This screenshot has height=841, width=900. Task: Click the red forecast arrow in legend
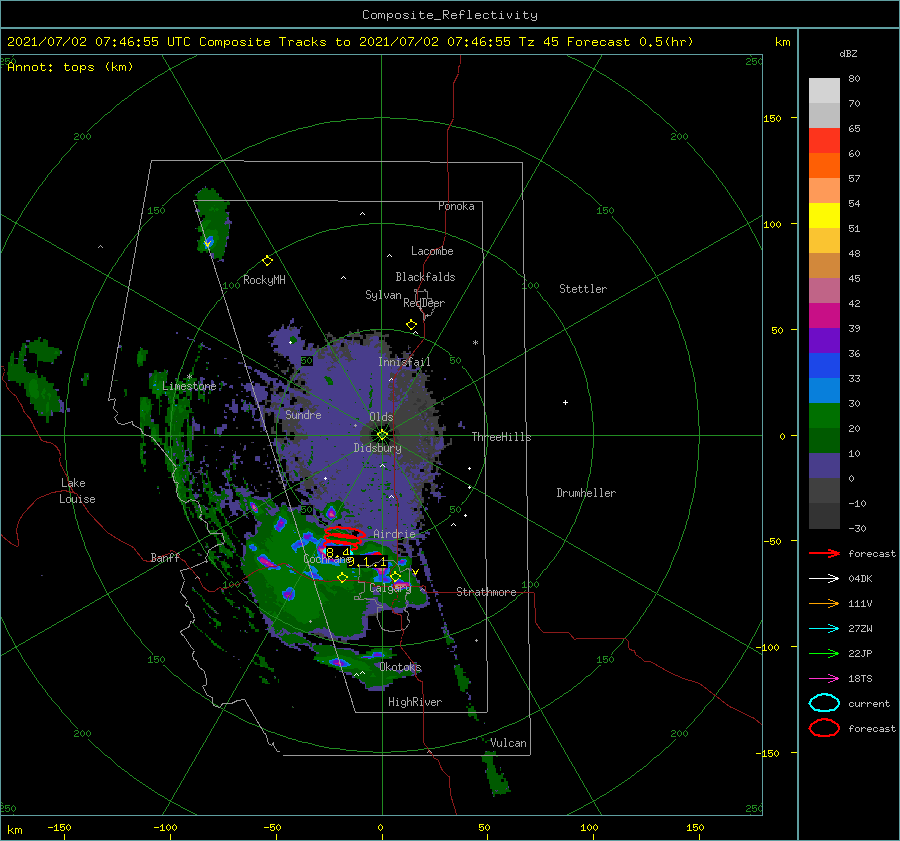pyautogui.click(x=824, y=553)
